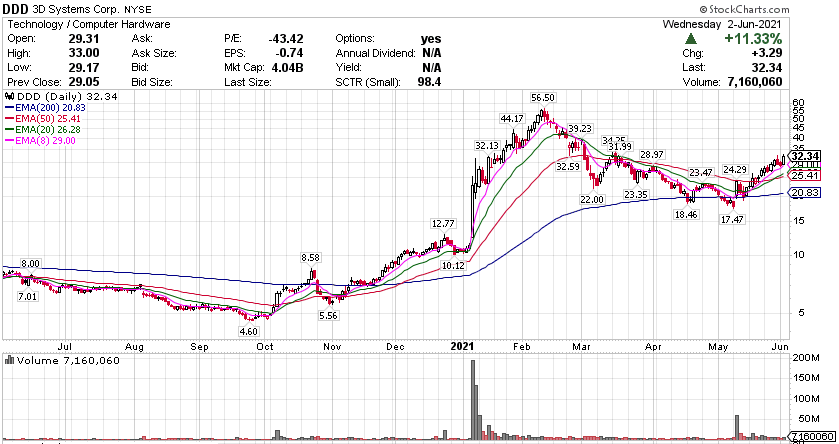Click the 28.97 price label
Screen dimensions: 839x444
pyautogui.click(x=652, y=155)
